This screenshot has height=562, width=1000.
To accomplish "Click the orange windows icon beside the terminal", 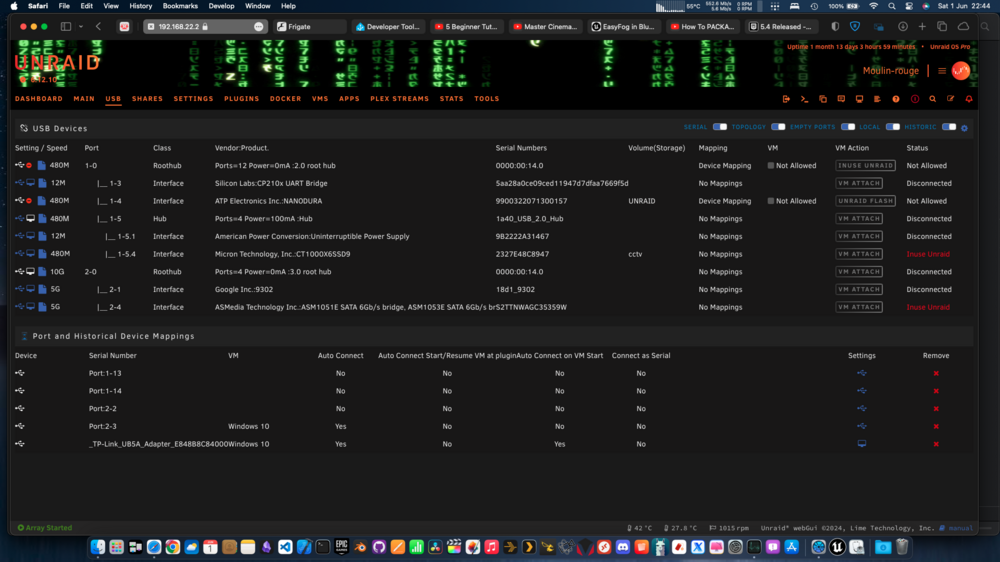I will [x=823, y=100].
